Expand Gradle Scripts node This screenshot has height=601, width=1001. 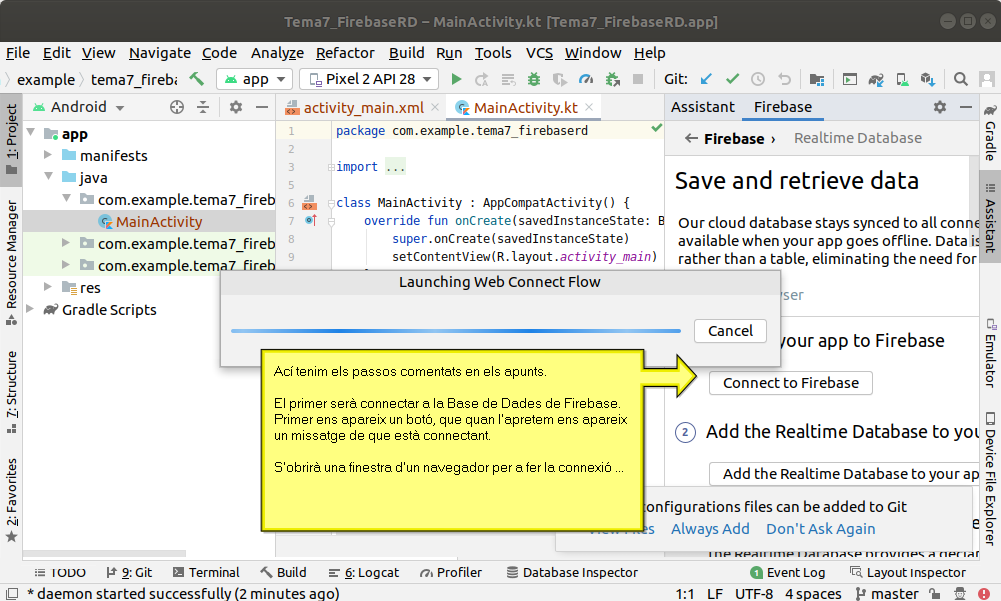point(30,308)
